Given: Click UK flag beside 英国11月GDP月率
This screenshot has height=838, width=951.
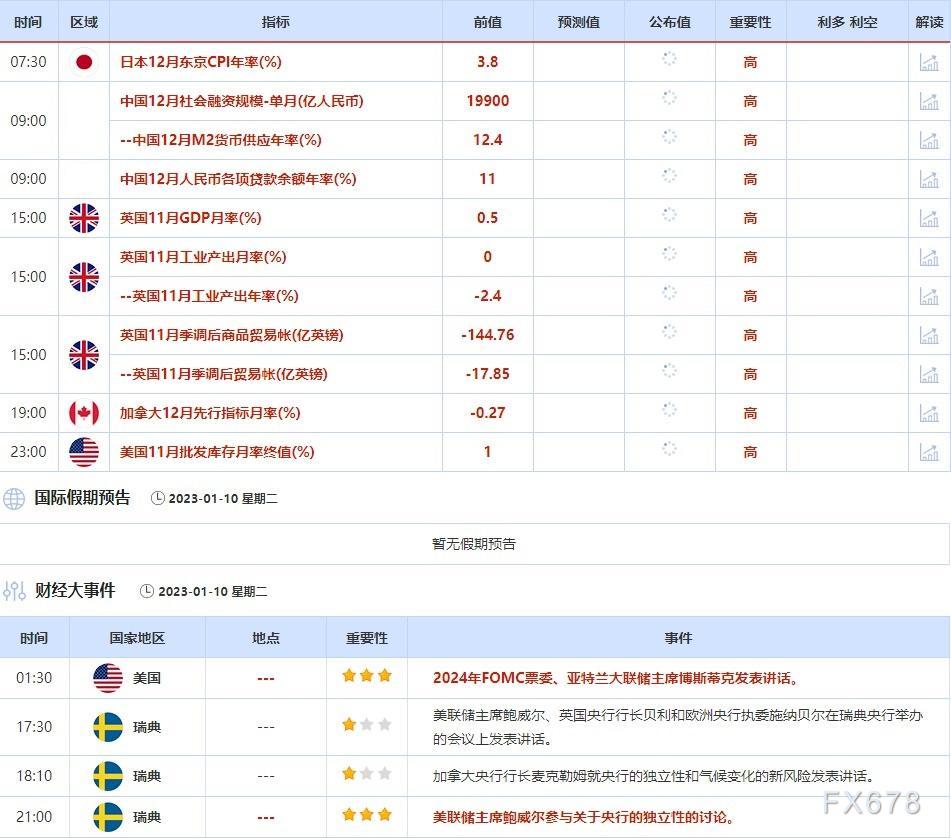Looking at the screenshot, I should tap(84, 218).
